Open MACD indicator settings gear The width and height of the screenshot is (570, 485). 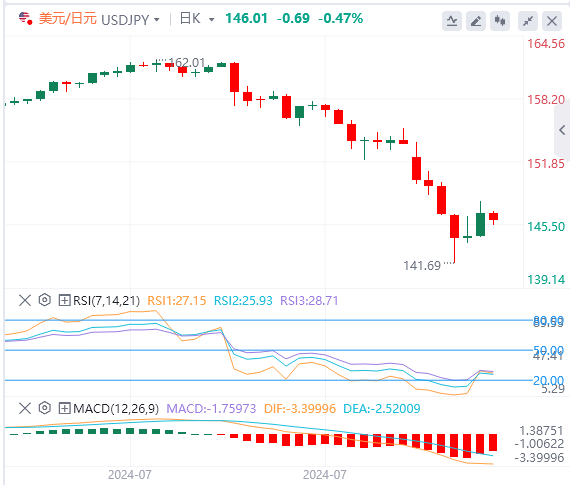pos(45,408)
